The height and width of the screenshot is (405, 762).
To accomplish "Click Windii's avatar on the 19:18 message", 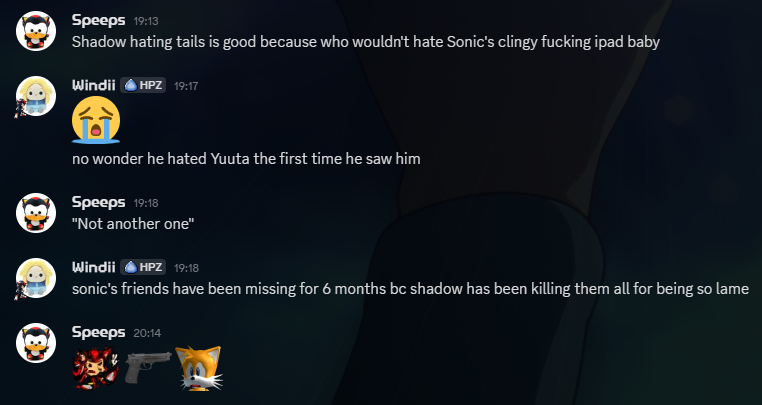I will (x=36, y=278).
